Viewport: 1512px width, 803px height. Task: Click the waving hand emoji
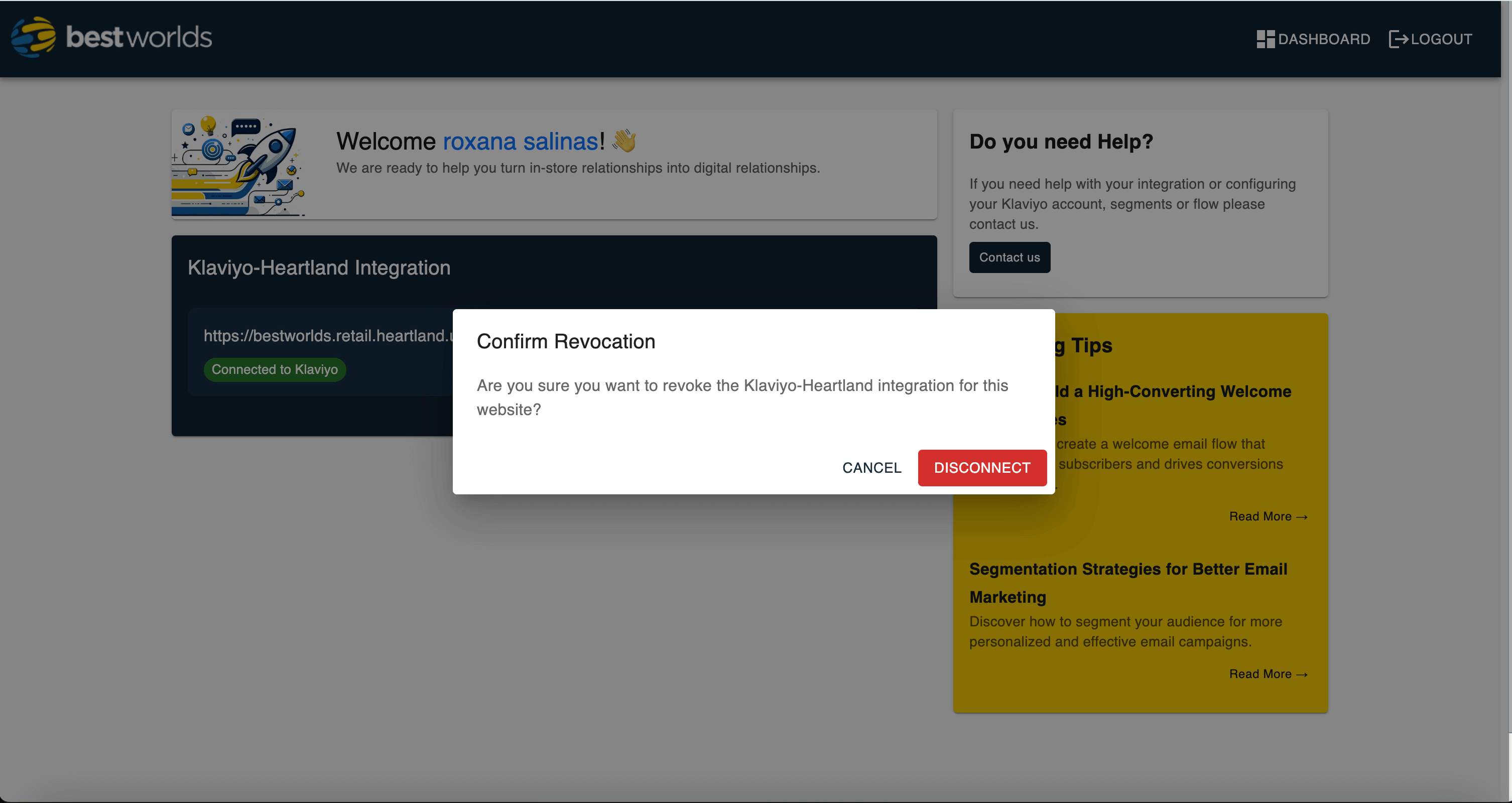[624, 141]
